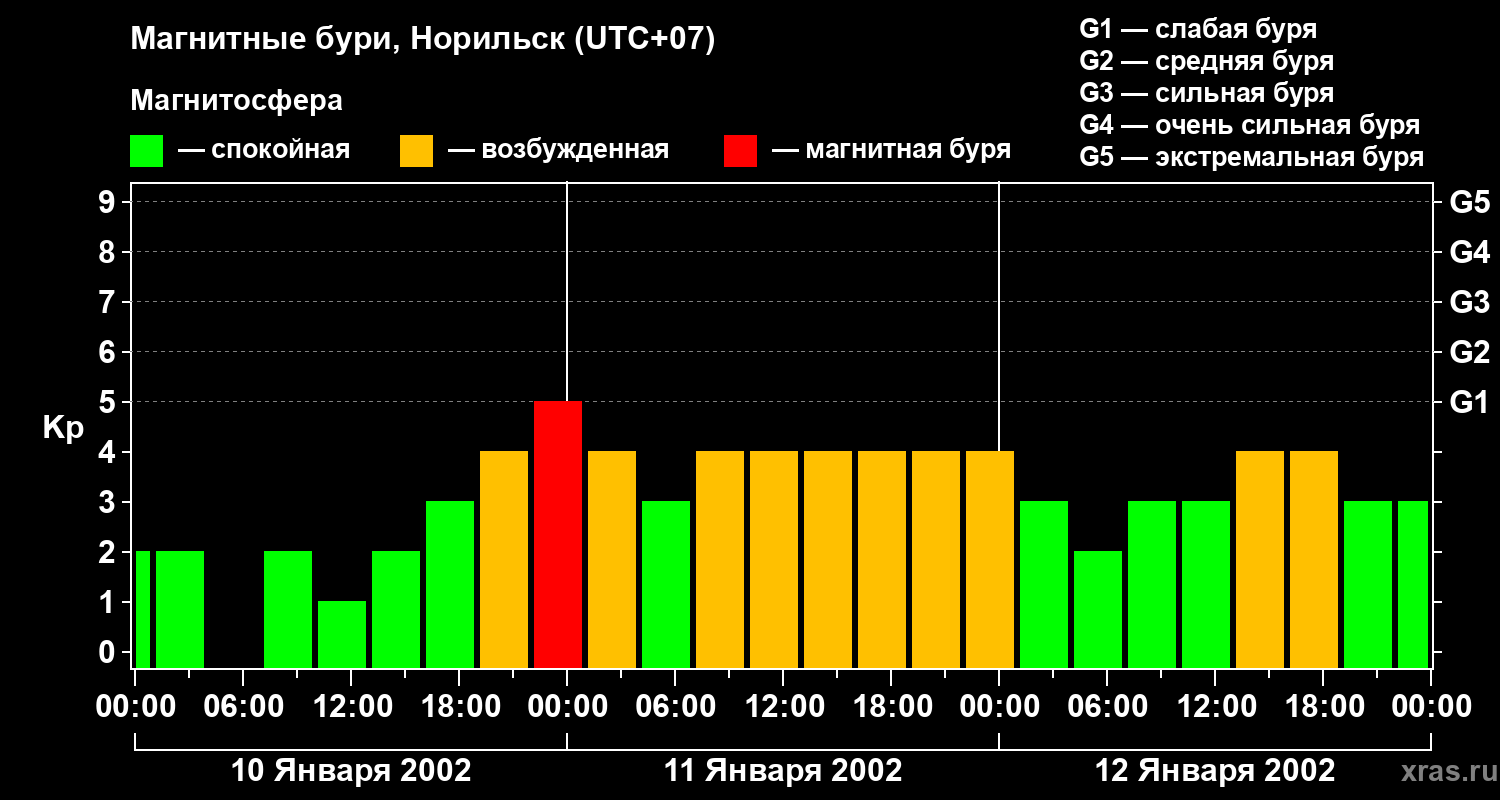Click the '12 Января 2002' date label

1215,771
